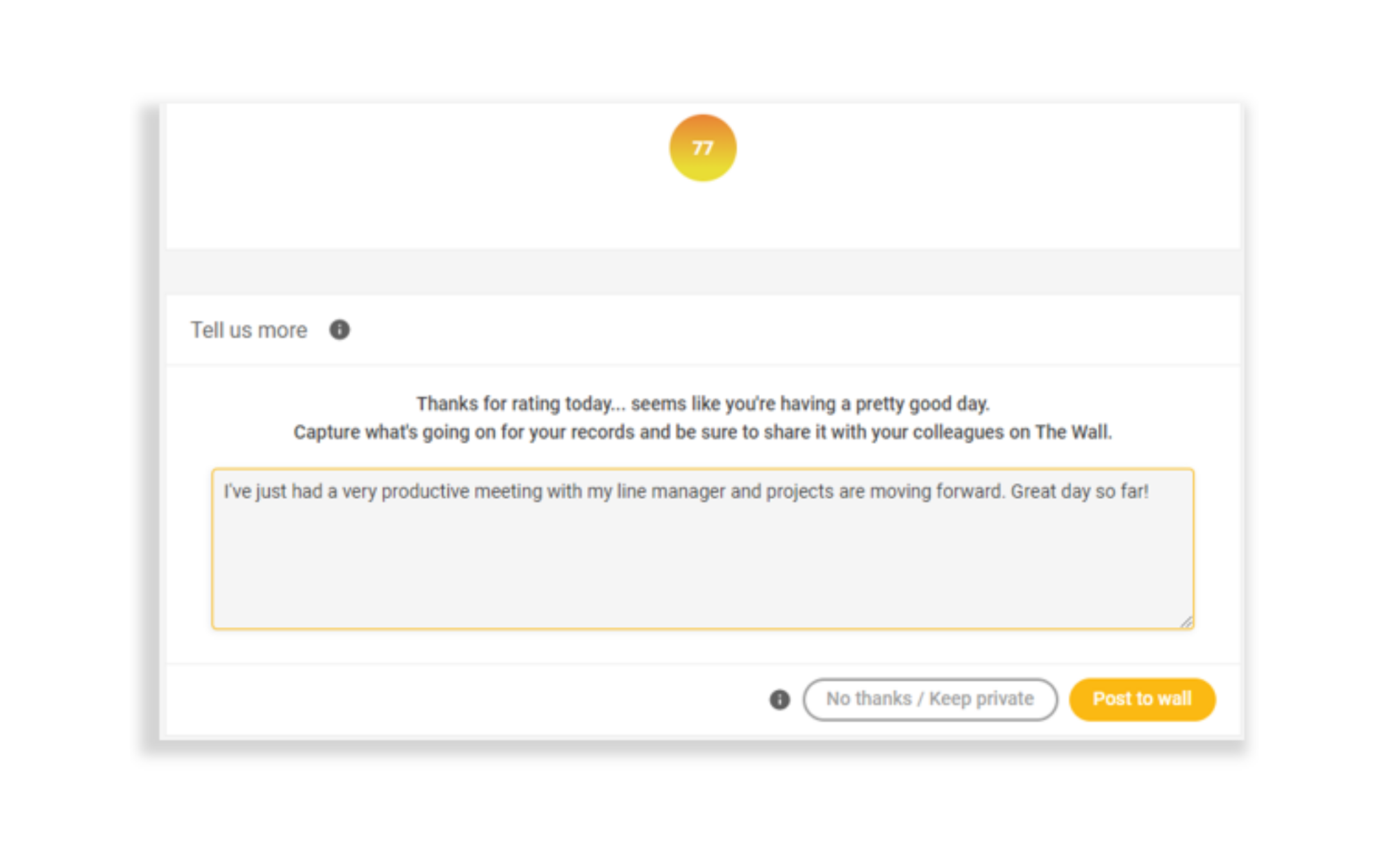Click info icon left of Keep private
This screenshot has height=868, width=1389.
(779, 699)
